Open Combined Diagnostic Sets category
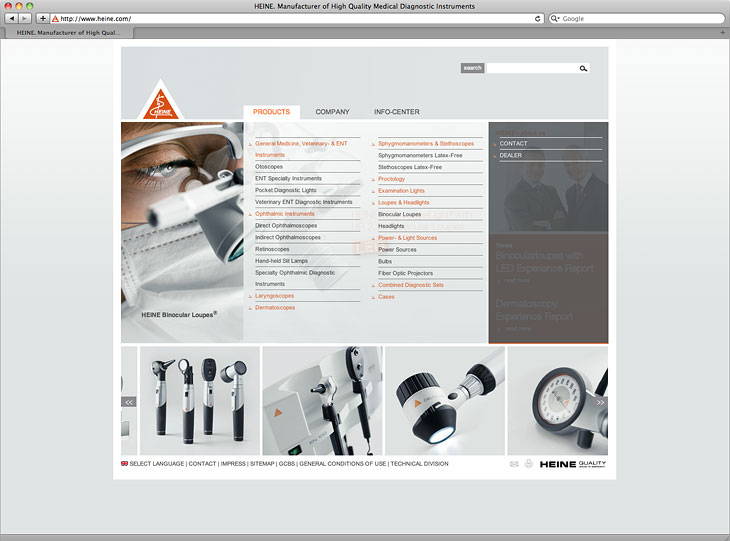The height and width of the screenshot is (541, 730). (411, 284)
